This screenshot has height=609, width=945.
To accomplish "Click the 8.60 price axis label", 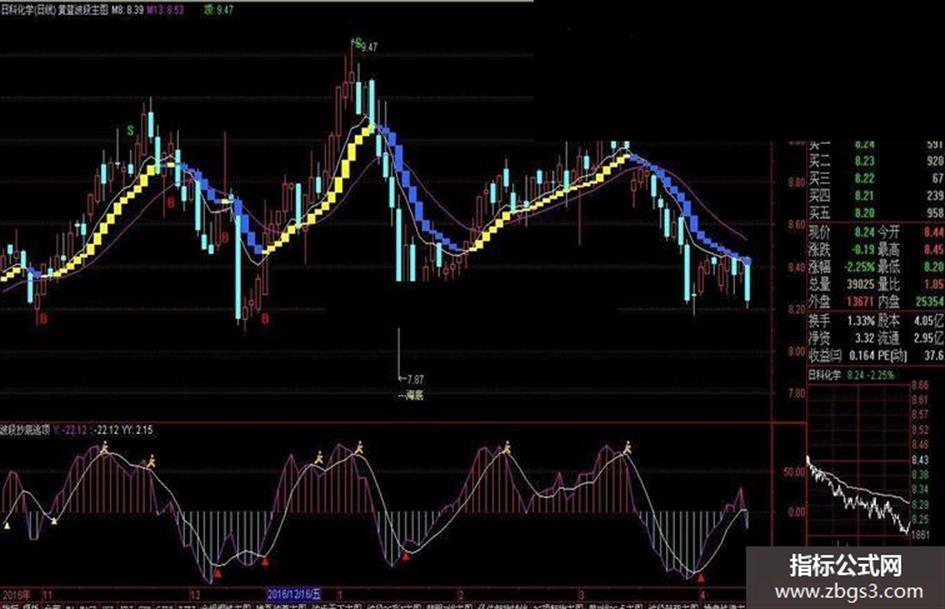I will pos(797,225).
